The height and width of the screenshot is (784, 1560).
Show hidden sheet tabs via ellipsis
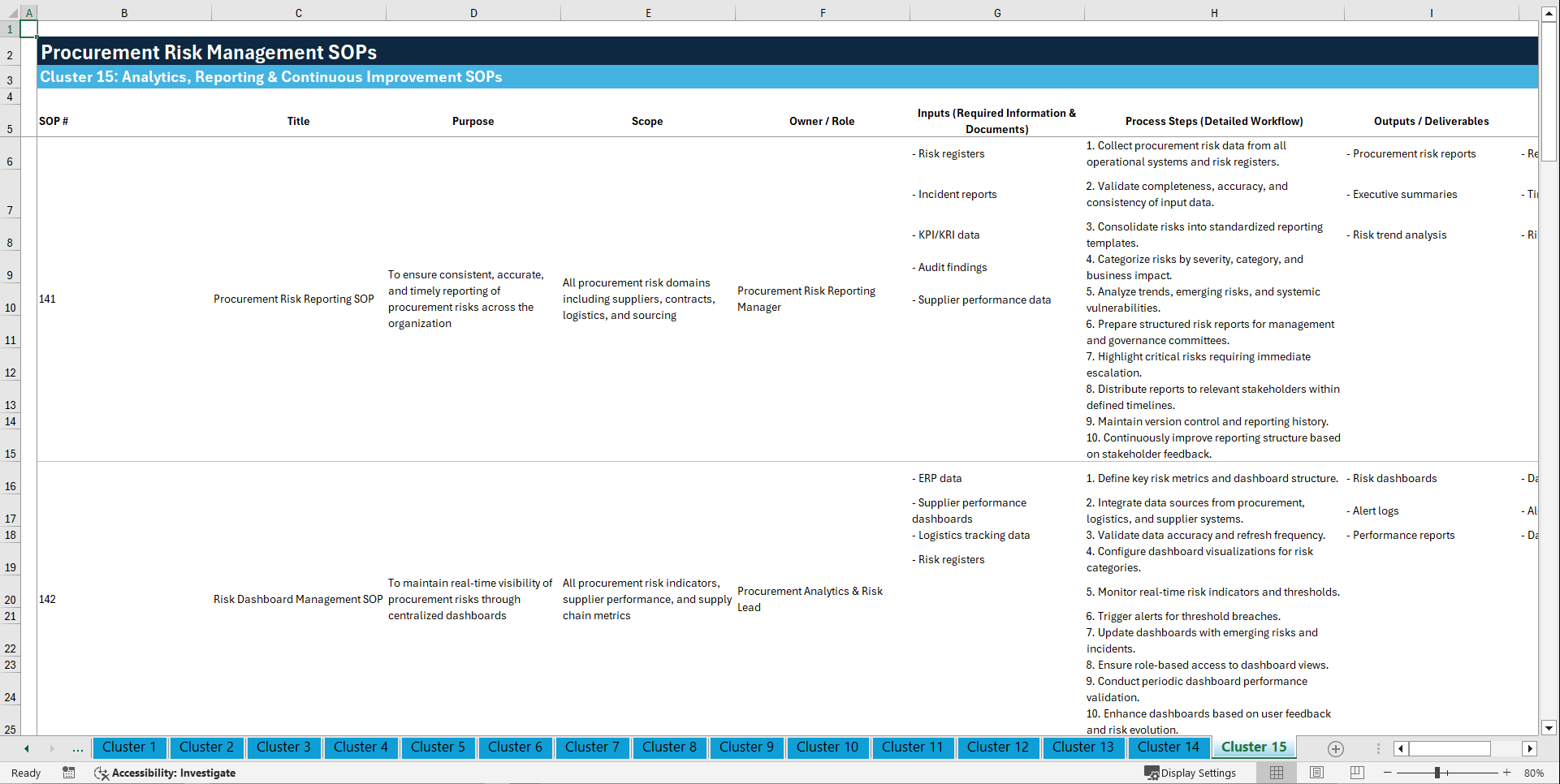pyautogui.click(x=78, y=748)
